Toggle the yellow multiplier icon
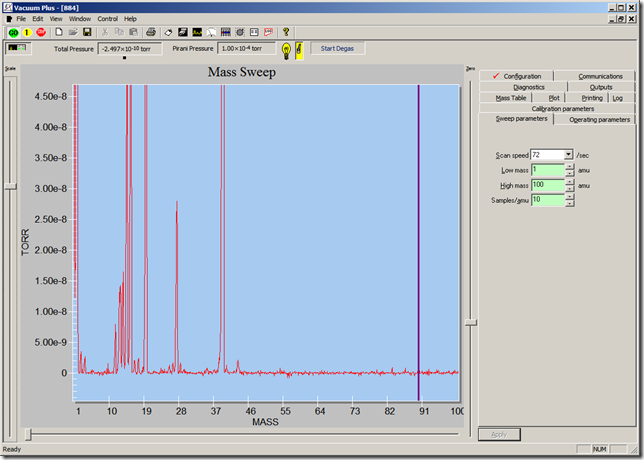 click(299, 51)
